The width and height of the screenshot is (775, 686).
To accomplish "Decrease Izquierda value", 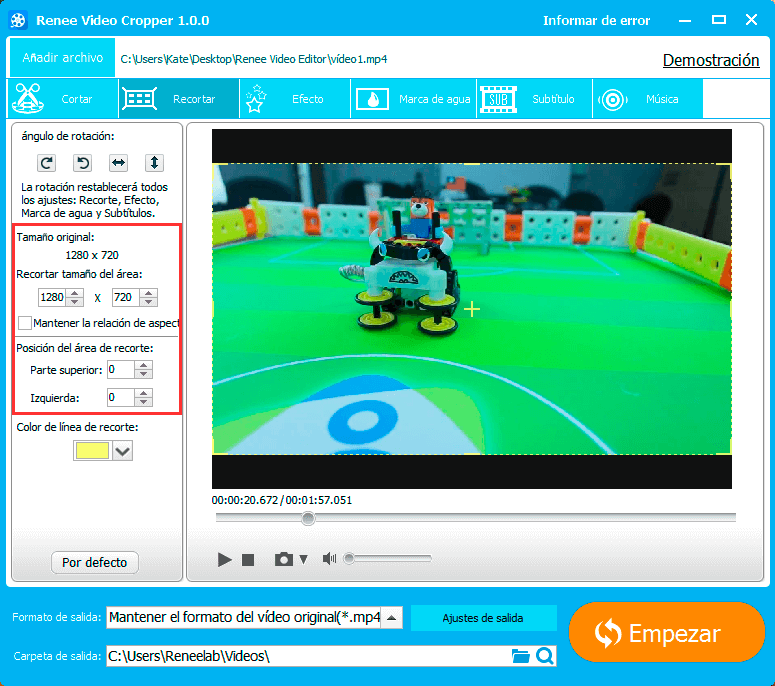I will click(x=143, y=402).
